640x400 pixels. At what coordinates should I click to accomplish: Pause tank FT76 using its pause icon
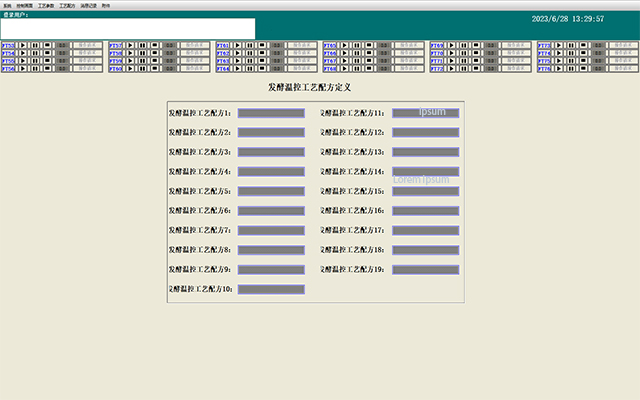tap(571, 69)
